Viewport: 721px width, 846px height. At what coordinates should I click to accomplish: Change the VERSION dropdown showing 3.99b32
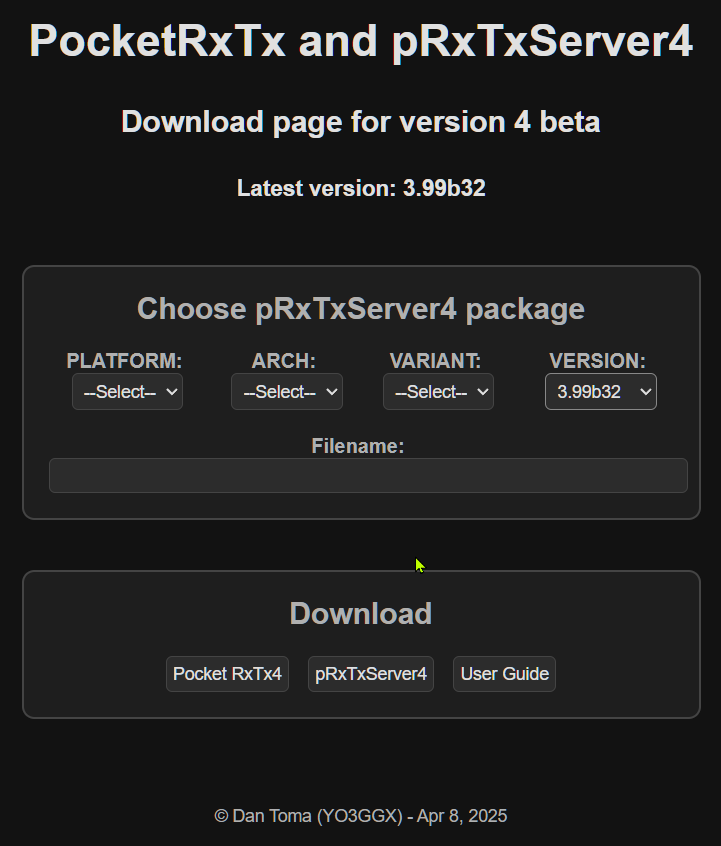pos(600,392)
